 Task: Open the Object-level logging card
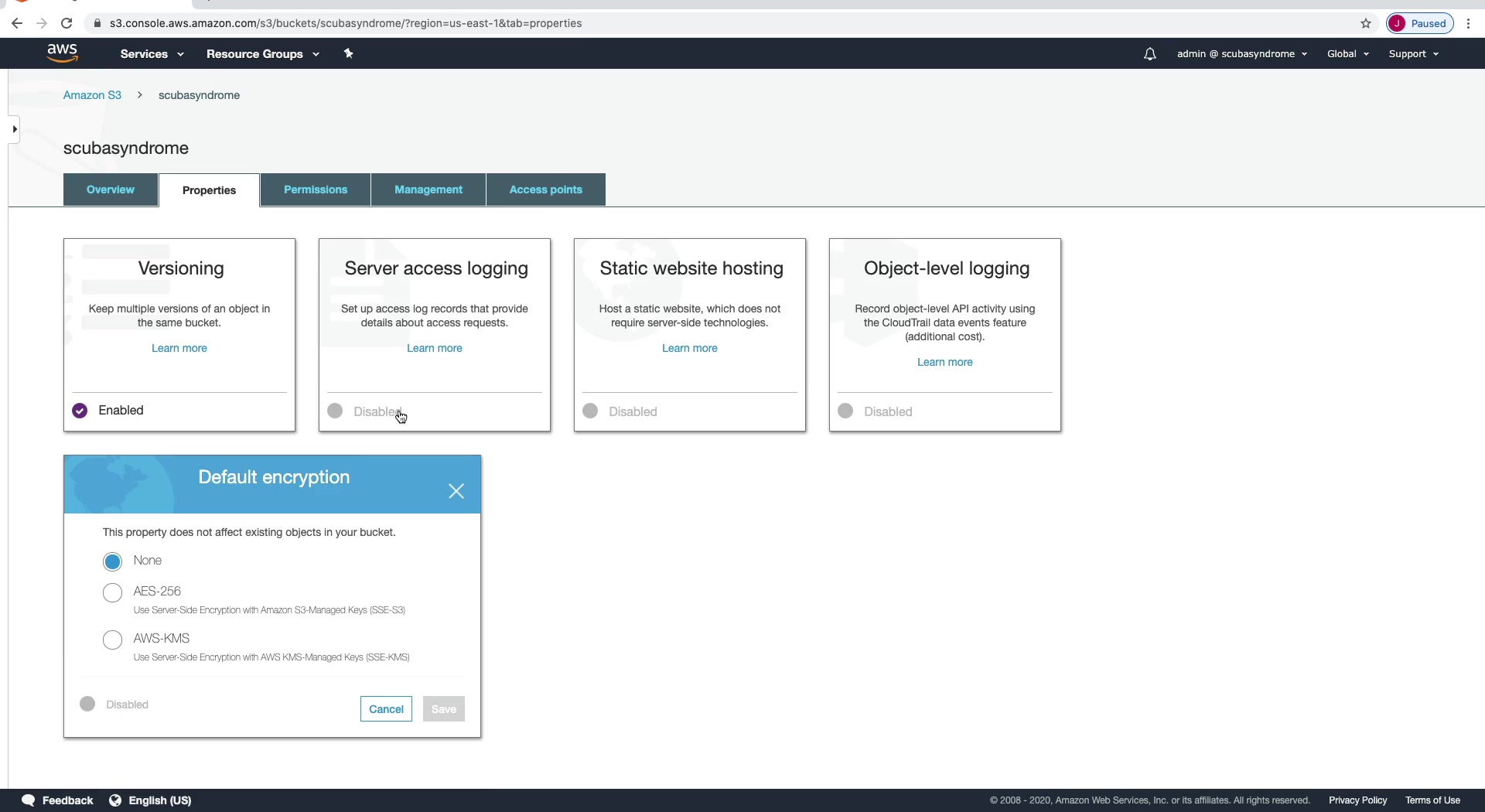point(945,335)
